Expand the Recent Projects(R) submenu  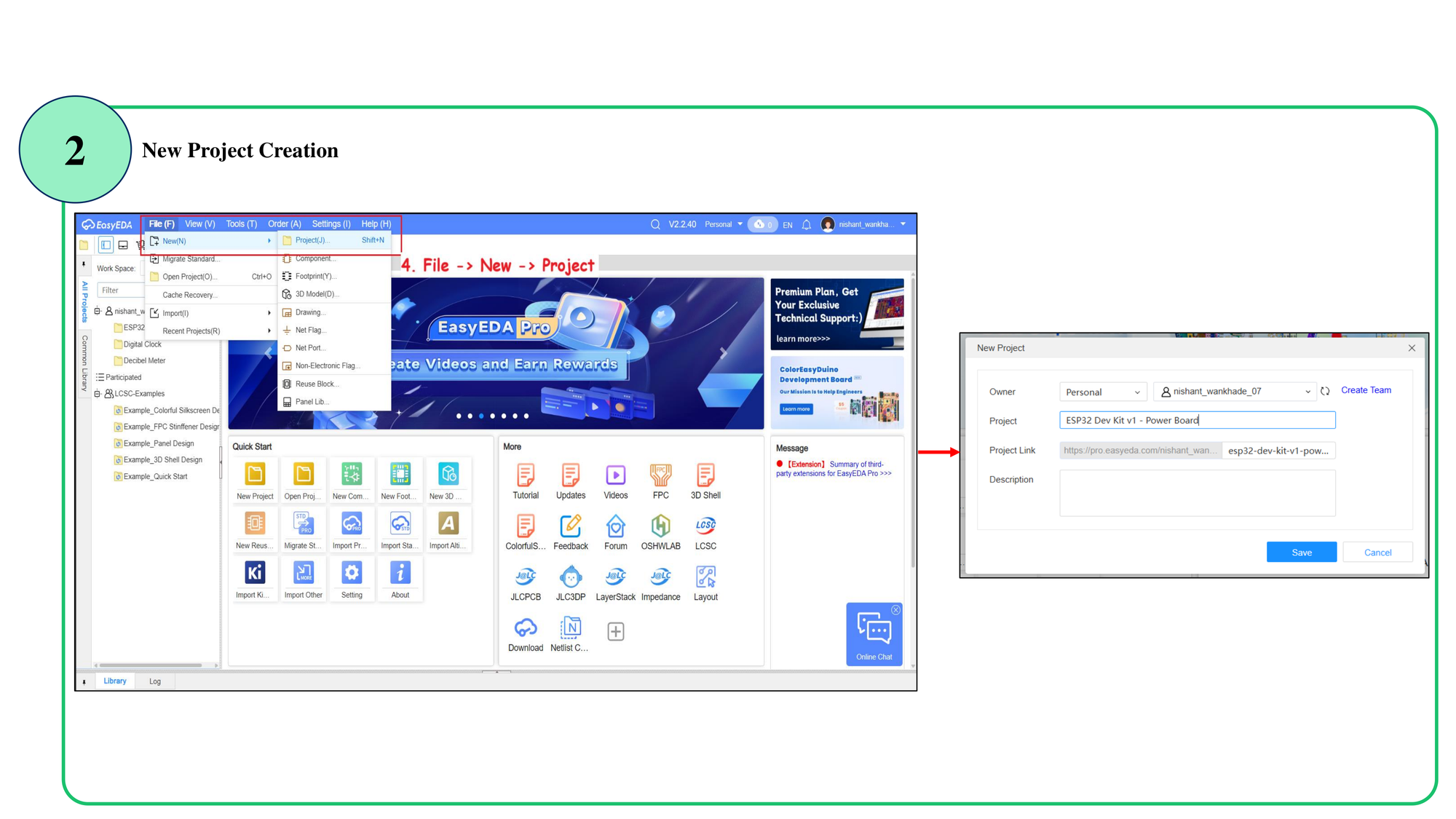210,331
